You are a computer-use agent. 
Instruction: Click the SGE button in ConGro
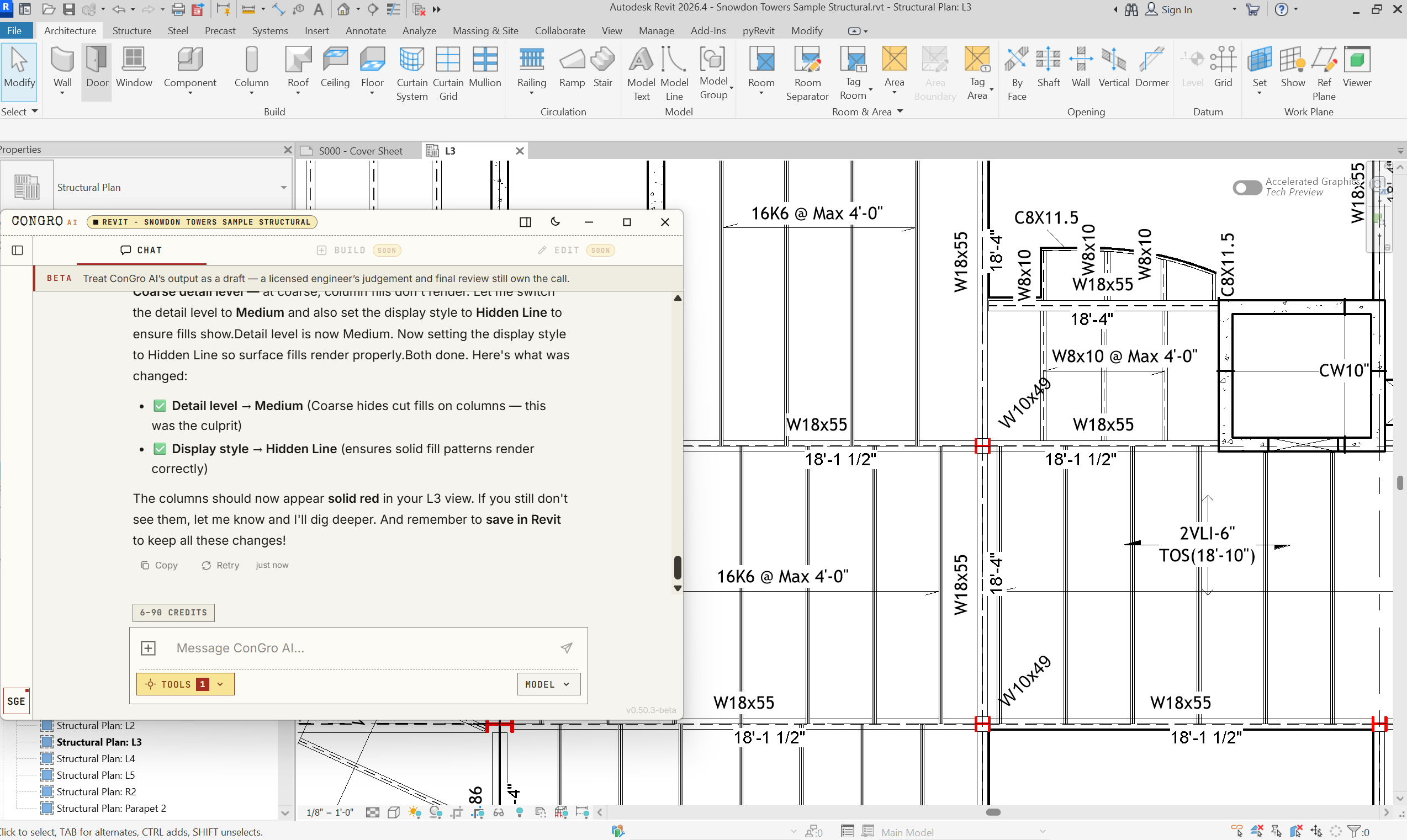[16, 701]
